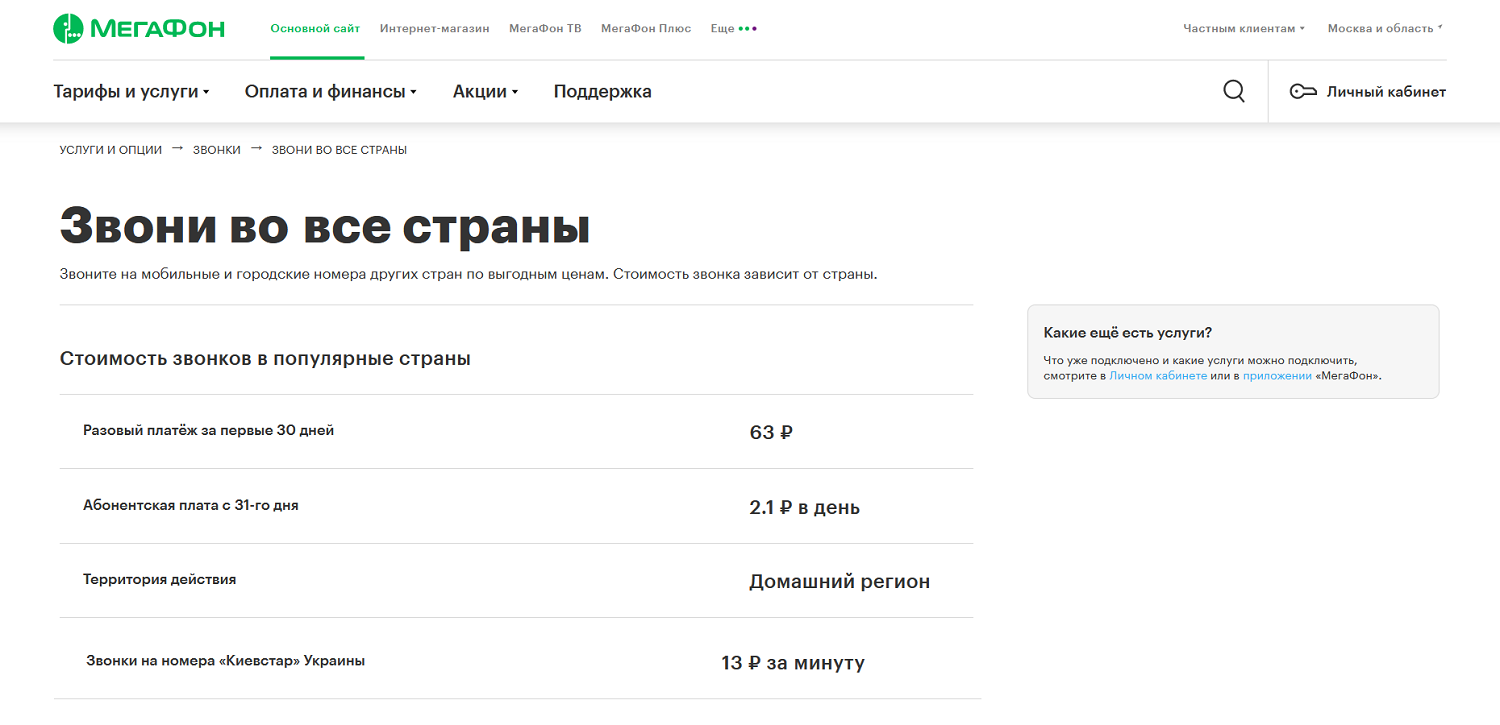The width and height of the screenshot is (1500, 725).
Task: Click Абонентская плата с 31-го дня
Action: (x=191, y=506)
